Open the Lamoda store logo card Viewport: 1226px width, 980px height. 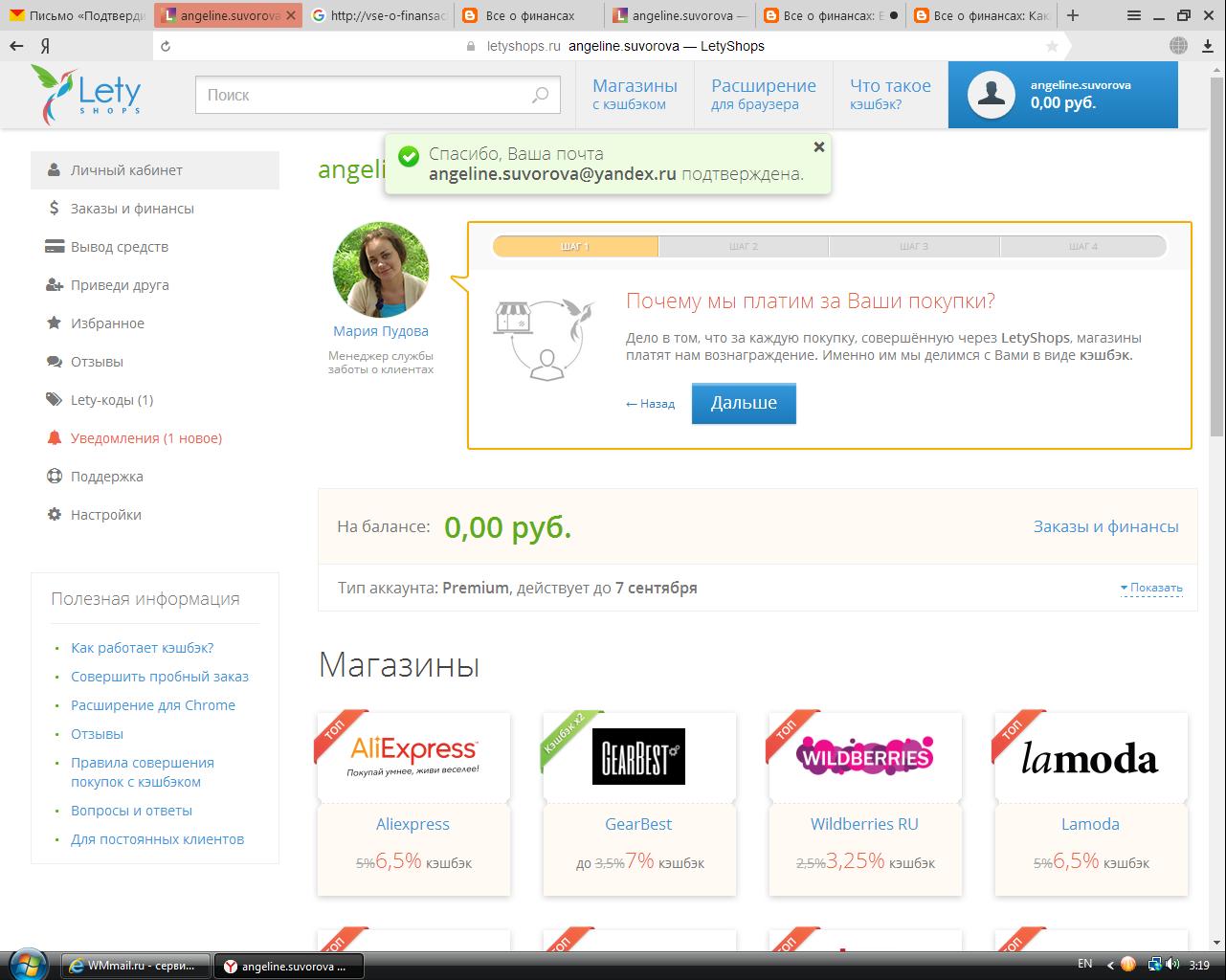click(1091, 756)
